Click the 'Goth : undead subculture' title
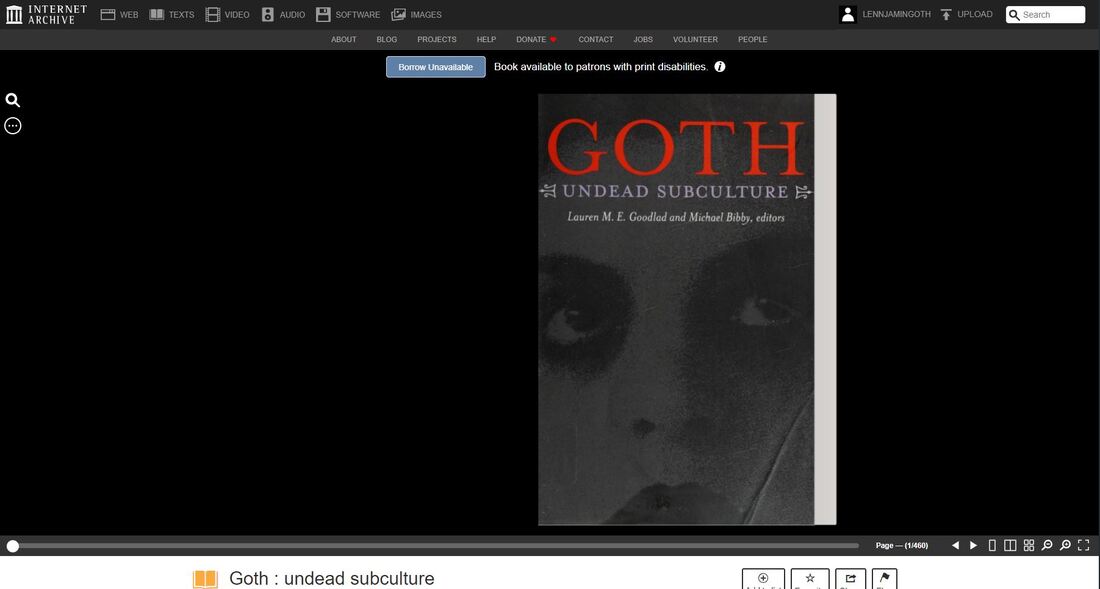The height and width of the screenshot is (589, 1100). pos(332,578)
